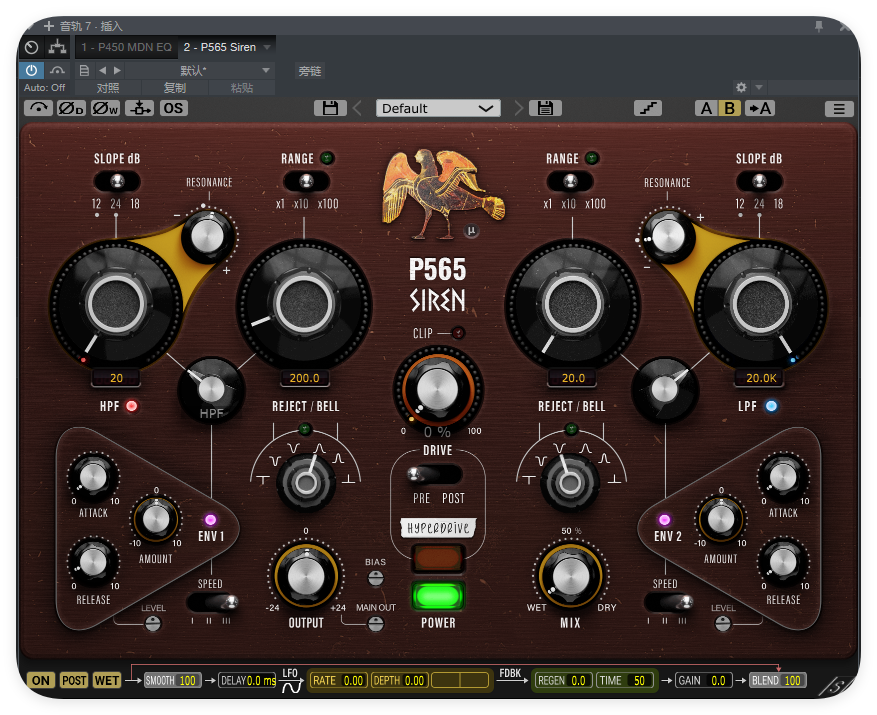
Task: Click the OUTPUT knob
Action: pyautogui.click(x=306, y=575)
